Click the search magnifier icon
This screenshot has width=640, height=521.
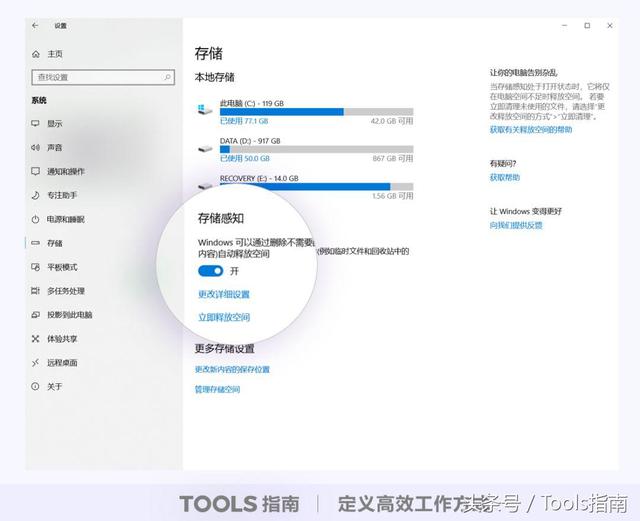[167, 77]
